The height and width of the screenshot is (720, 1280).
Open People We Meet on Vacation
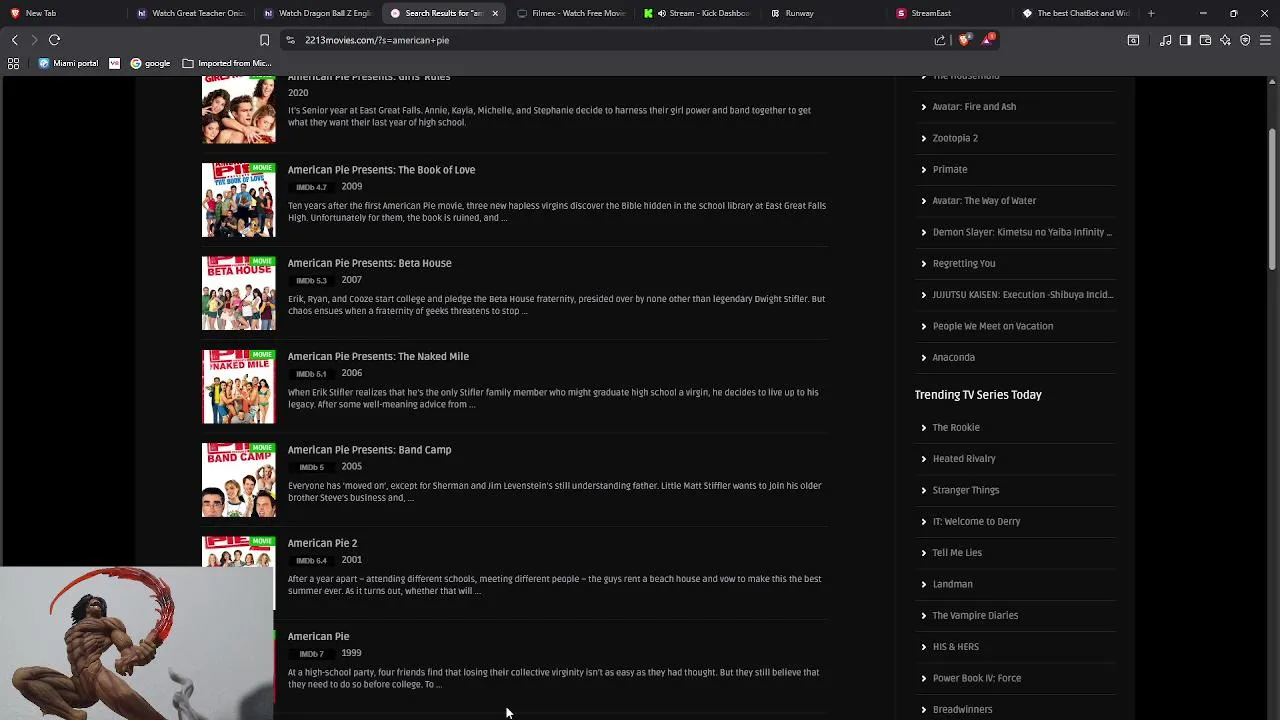[992, 326]
